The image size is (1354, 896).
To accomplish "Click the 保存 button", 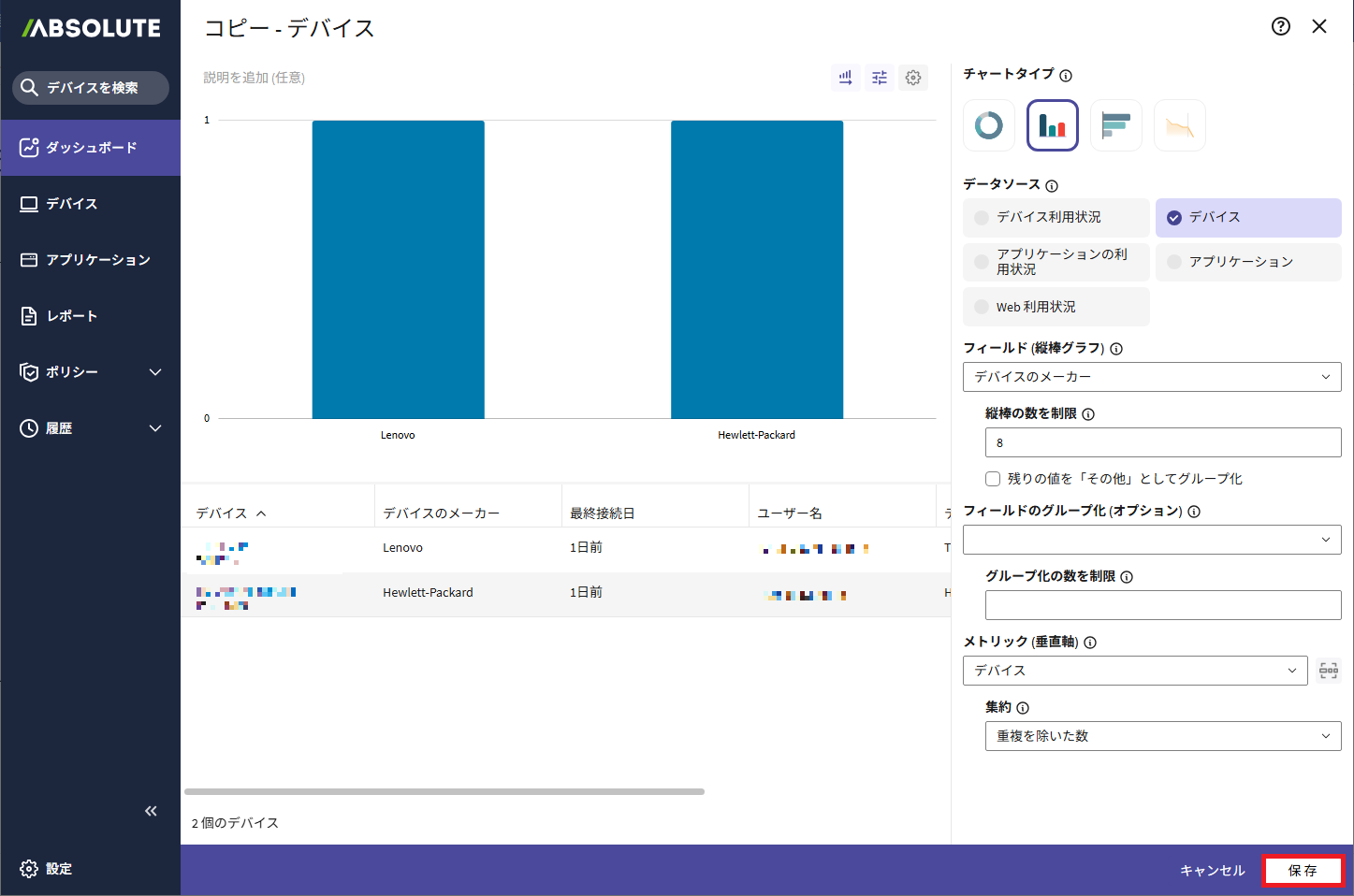I will click(x=1303, y=871).
